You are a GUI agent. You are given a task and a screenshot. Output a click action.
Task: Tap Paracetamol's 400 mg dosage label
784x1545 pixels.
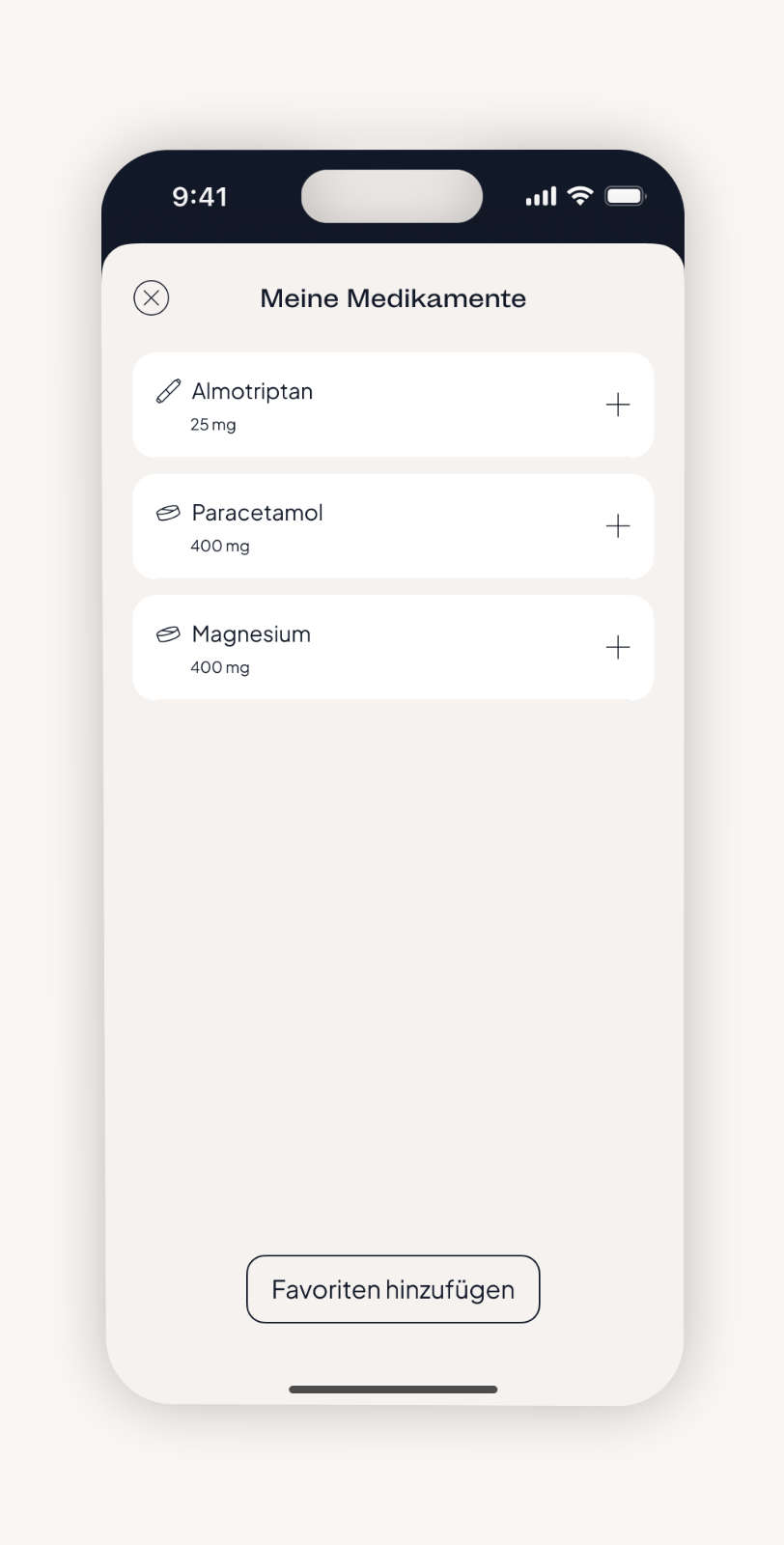[220, 547]
